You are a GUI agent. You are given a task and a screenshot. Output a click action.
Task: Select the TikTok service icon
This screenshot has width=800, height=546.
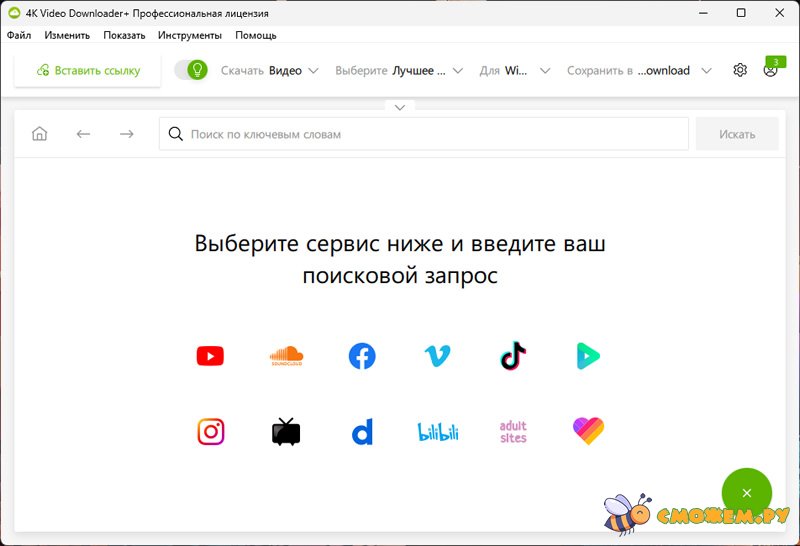pyautogui.click(x=513, y=356)
